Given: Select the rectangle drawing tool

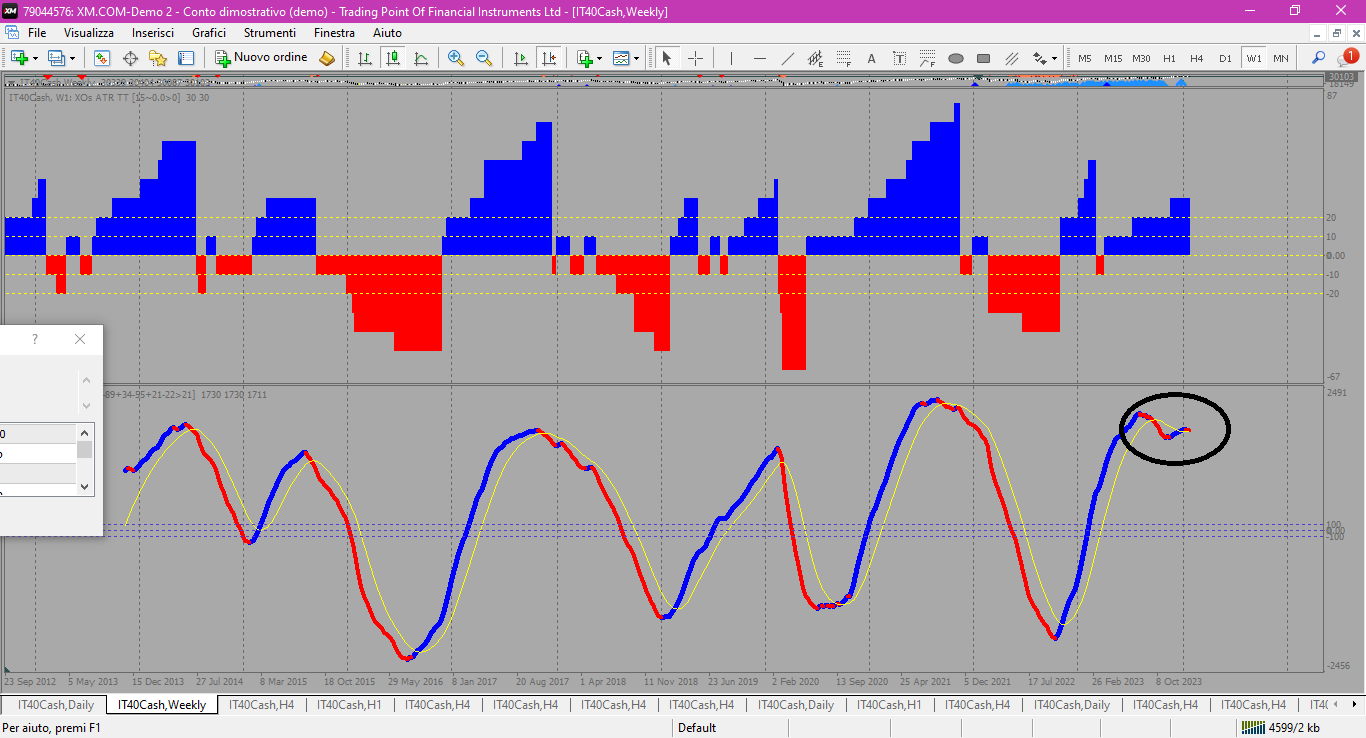Looking at the screenshot, I should (x=984, y=58).
